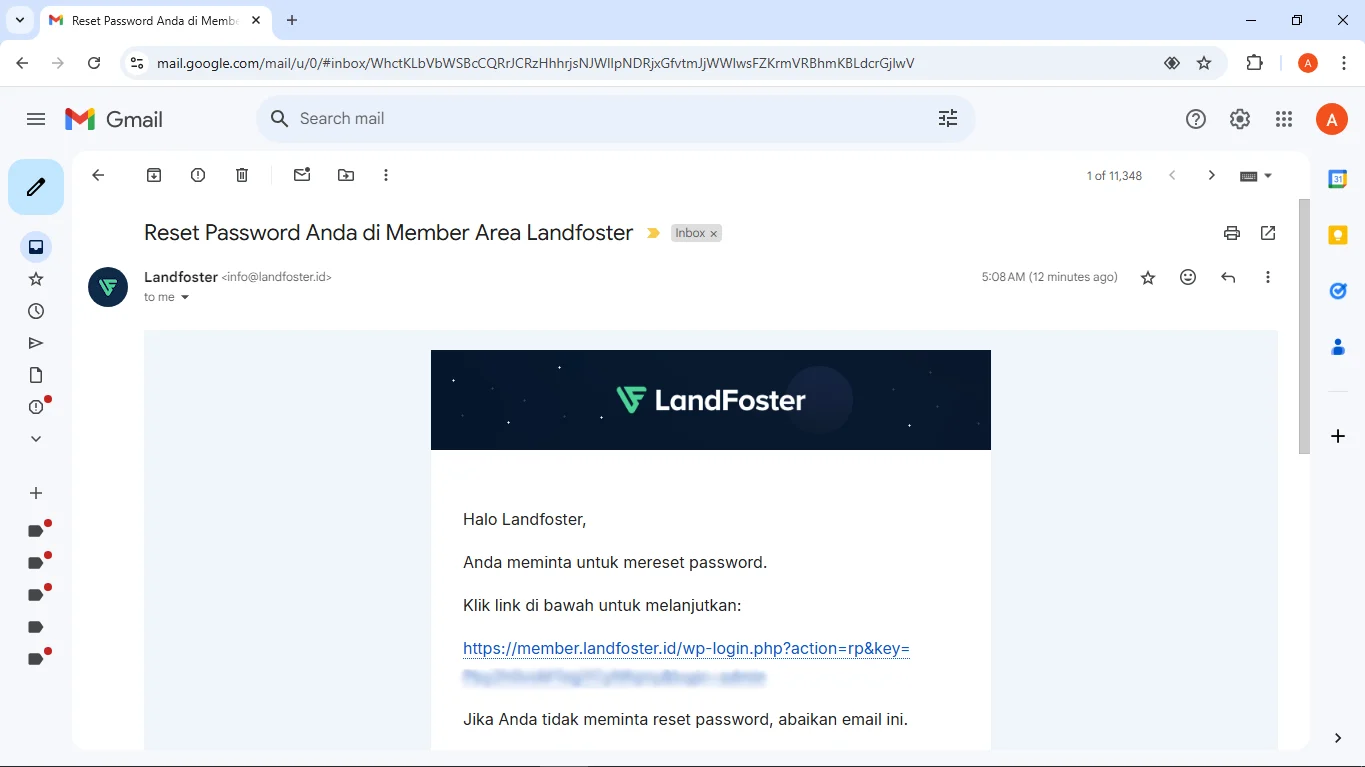Reply to Landfoster's email using the arrow icon
This screenshot has height=767, width=1365.
point(1228,277)
